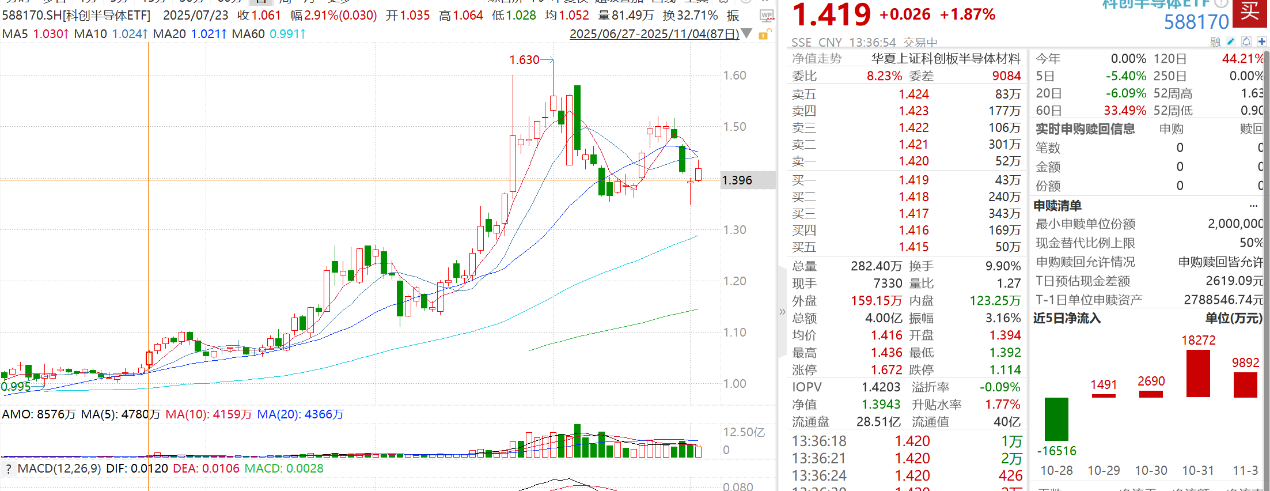This screenshot has height=491, width=1270.
Task: Open the date range dropdown arrow
Action: pos(746,35)
